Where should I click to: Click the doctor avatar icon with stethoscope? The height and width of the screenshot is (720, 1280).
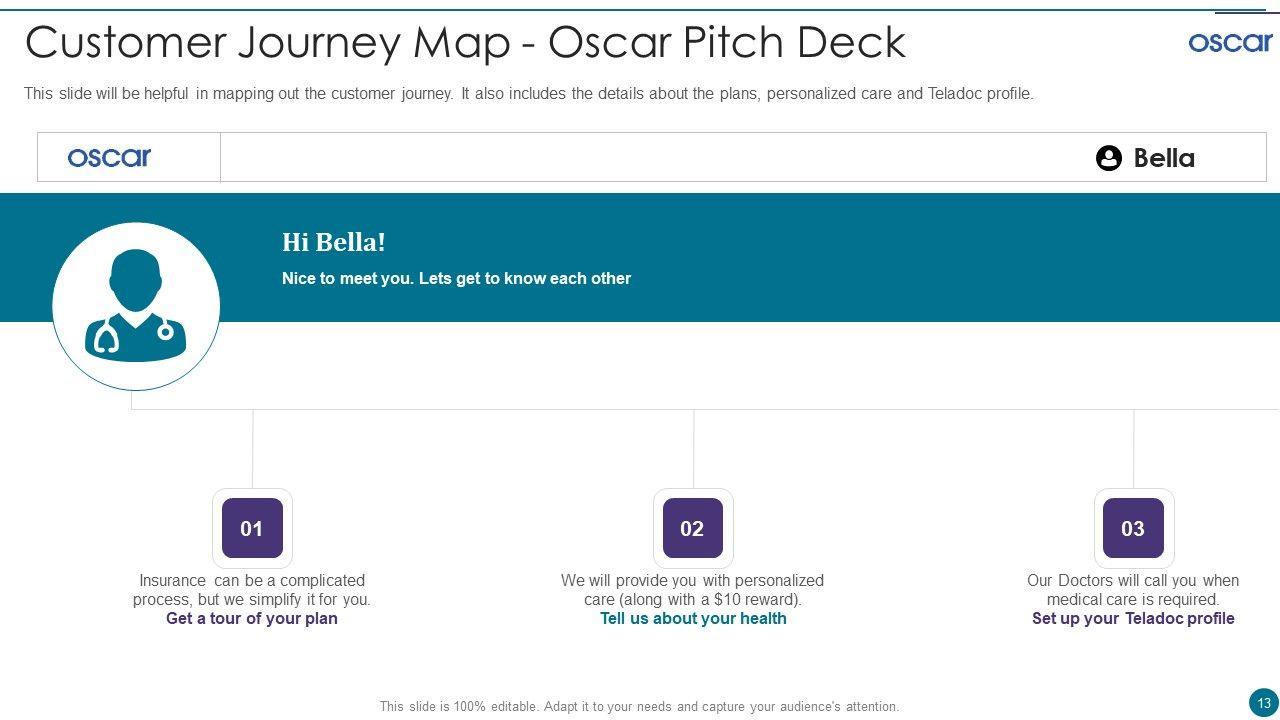[x=136, y=305]
